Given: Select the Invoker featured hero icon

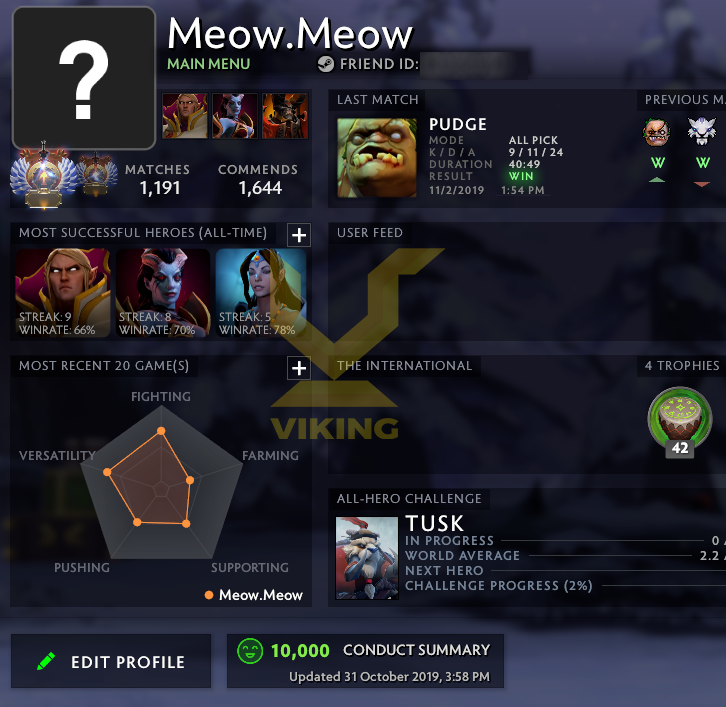Looking at the screenshot, I should click(x=185, y=116).
